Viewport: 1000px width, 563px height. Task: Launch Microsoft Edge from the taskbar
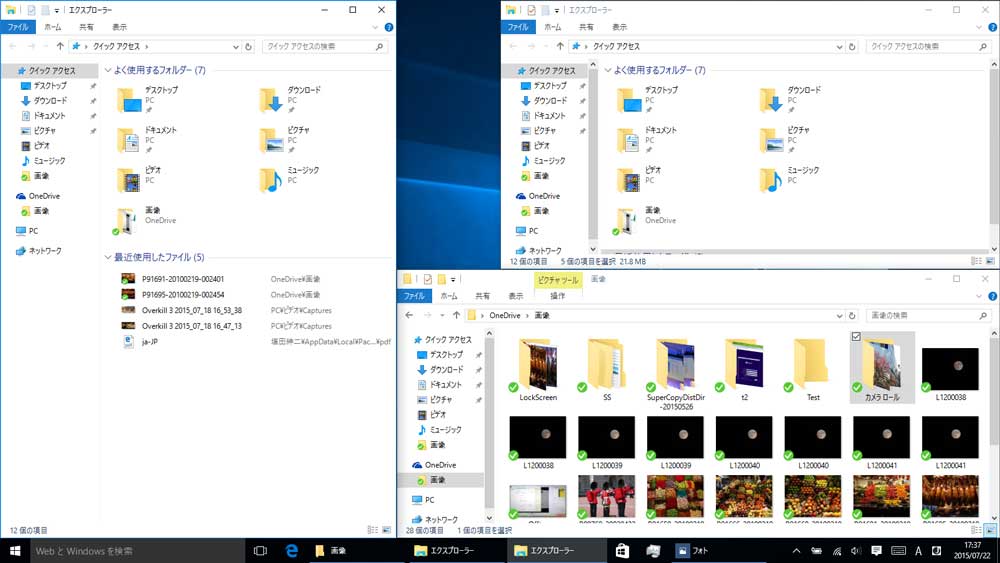click(x=291, y=550)
